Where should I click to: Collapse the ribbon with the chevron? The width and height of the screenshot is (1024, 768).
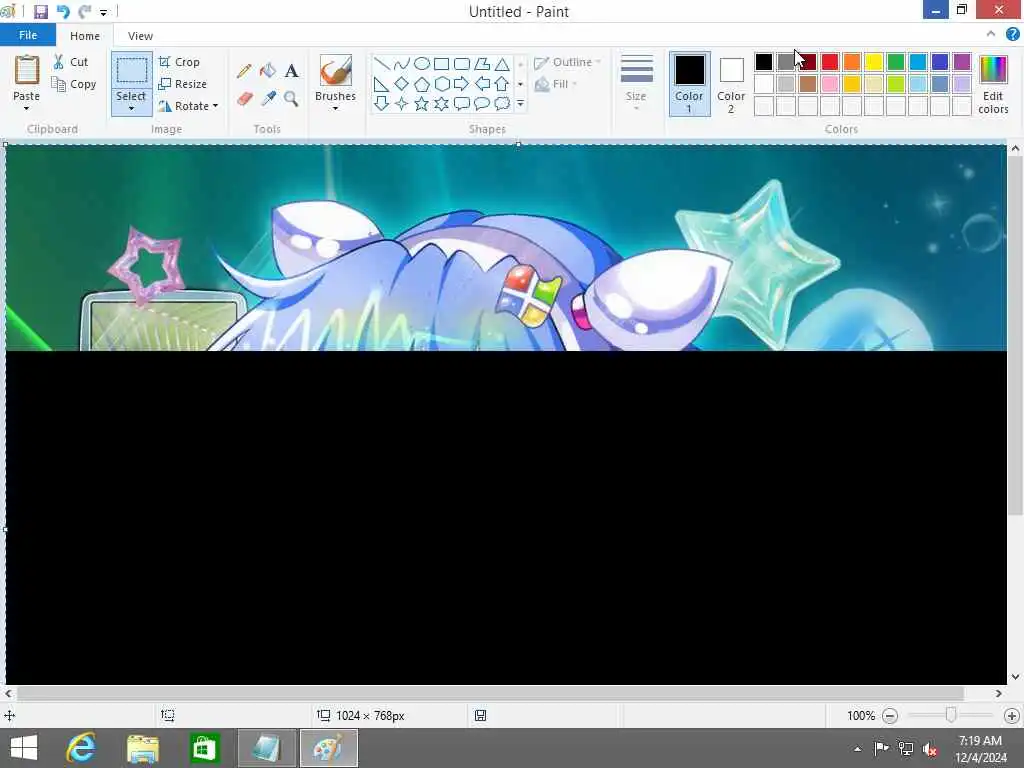tap(991, 34)
